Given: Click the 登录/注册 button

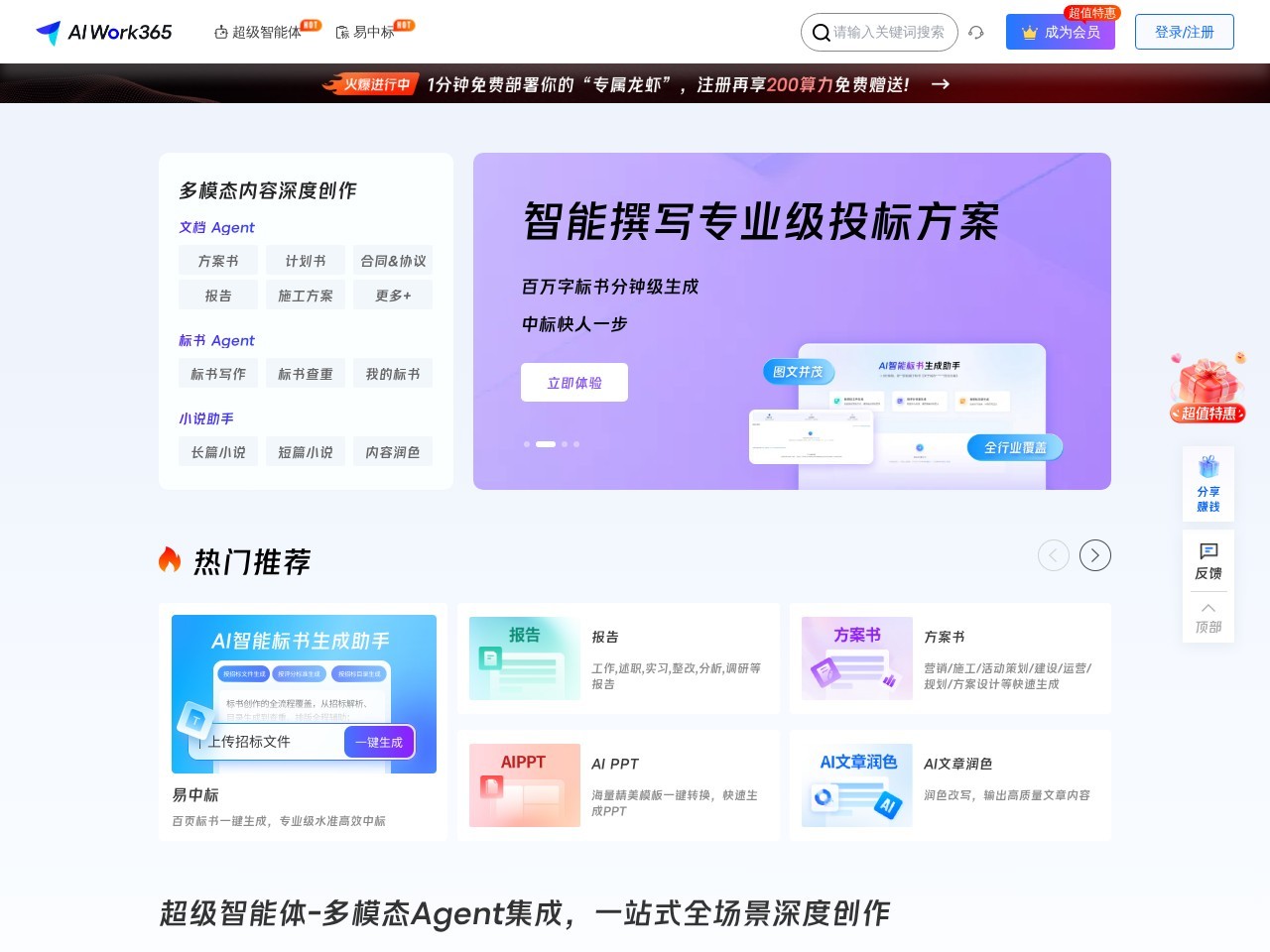Looking at the screenshot, I should click(x=1185, y=32).
